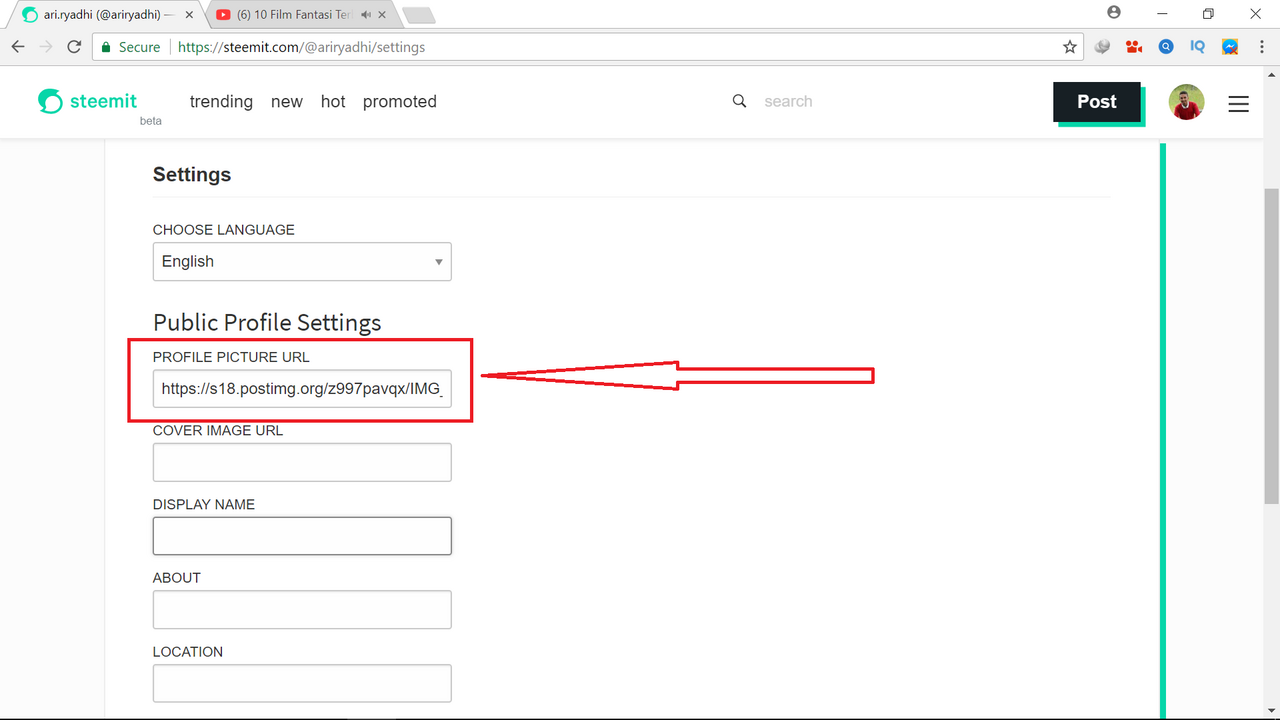Click the DISPLAY NAME label

(204, 505)
